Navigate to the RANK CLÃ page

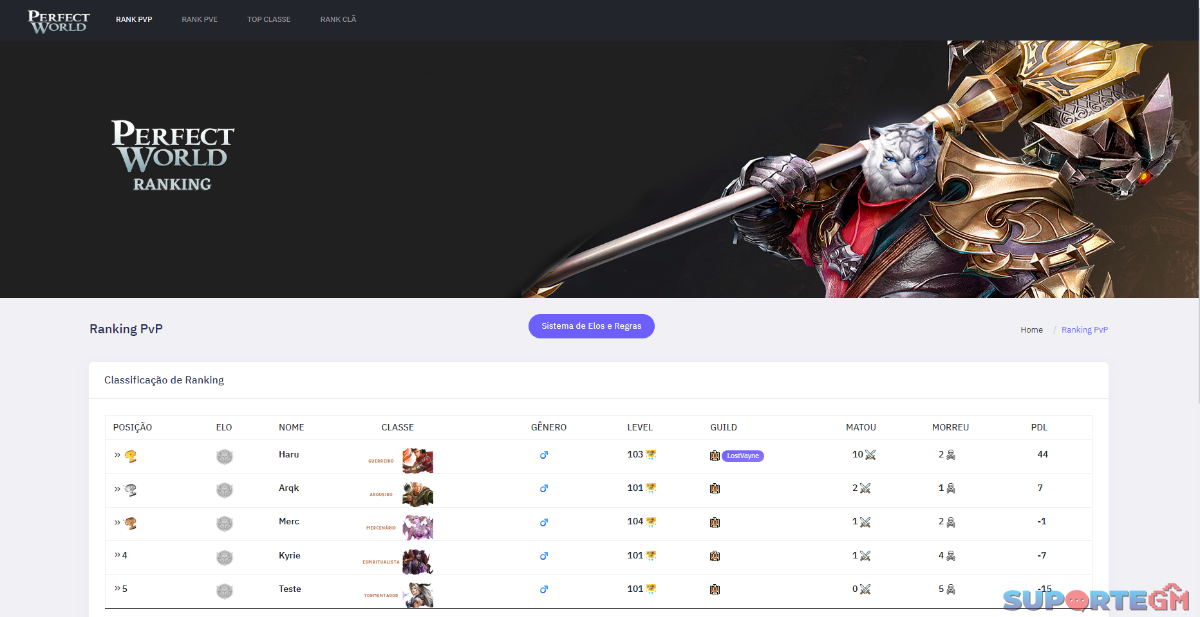point(338,20)
